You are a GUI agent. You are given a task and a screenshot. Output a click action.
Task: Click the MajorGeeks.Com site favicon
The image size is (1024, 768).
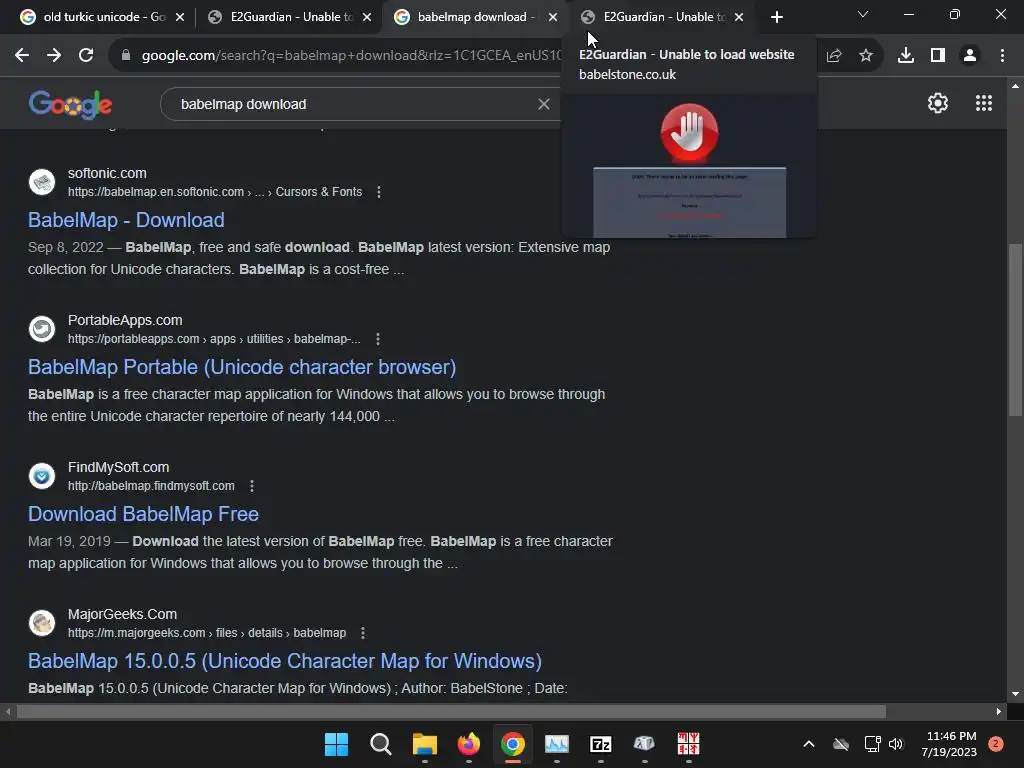point(42,622)
